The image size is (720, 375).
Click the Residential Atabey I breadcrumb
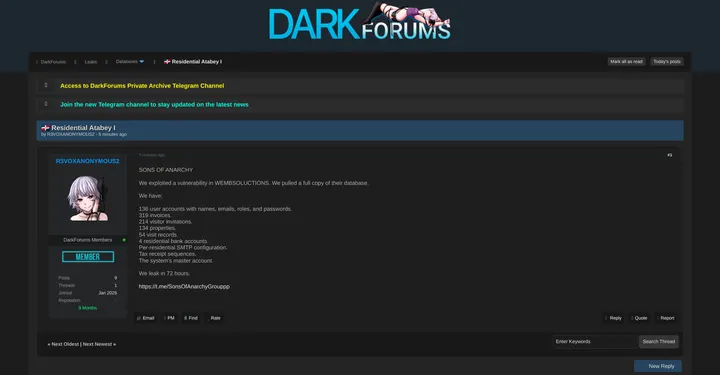coord(197,62)
